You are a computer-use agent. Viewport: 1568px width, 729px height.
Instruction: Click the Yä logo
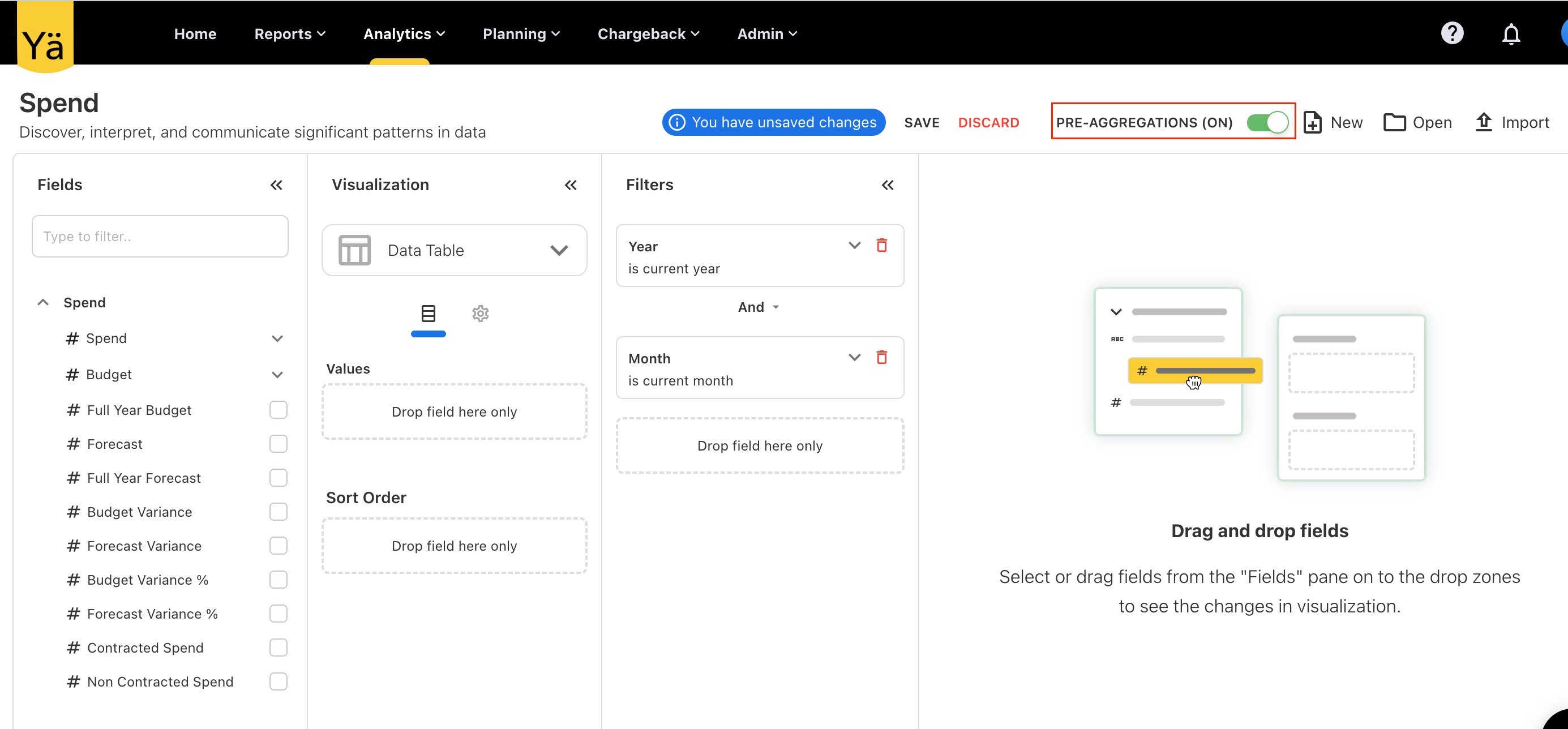click(x=44, y=35)
